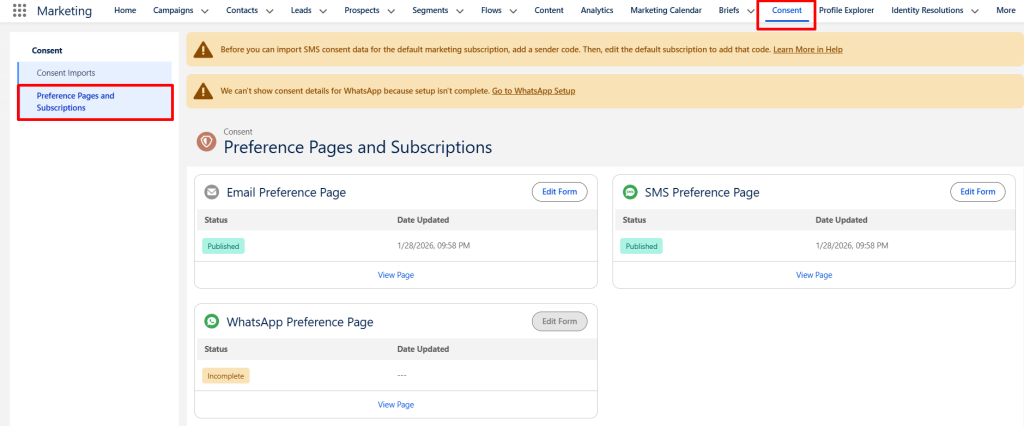Viewport: 1024px width, 426px height.
Task: Select Preference Pages and Subscriptions in sidebar
Action: coord(95,102)
